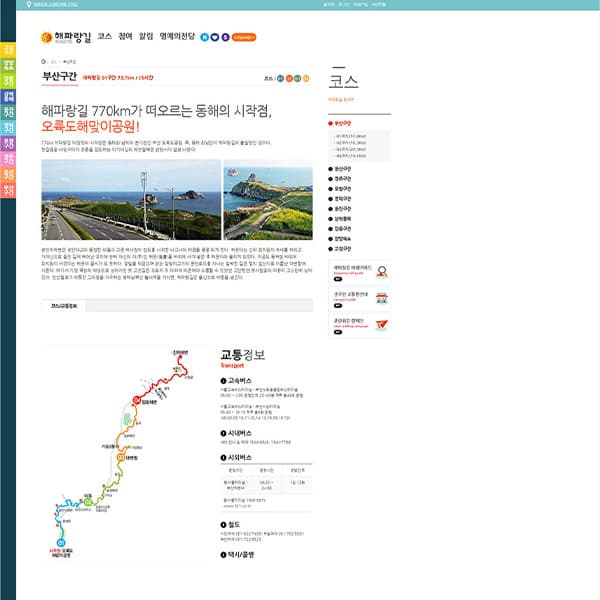Click the shop building icon on 교통안내 card
Image resolution: width=600 pixels, height=600 pixels.
[382, 298]
